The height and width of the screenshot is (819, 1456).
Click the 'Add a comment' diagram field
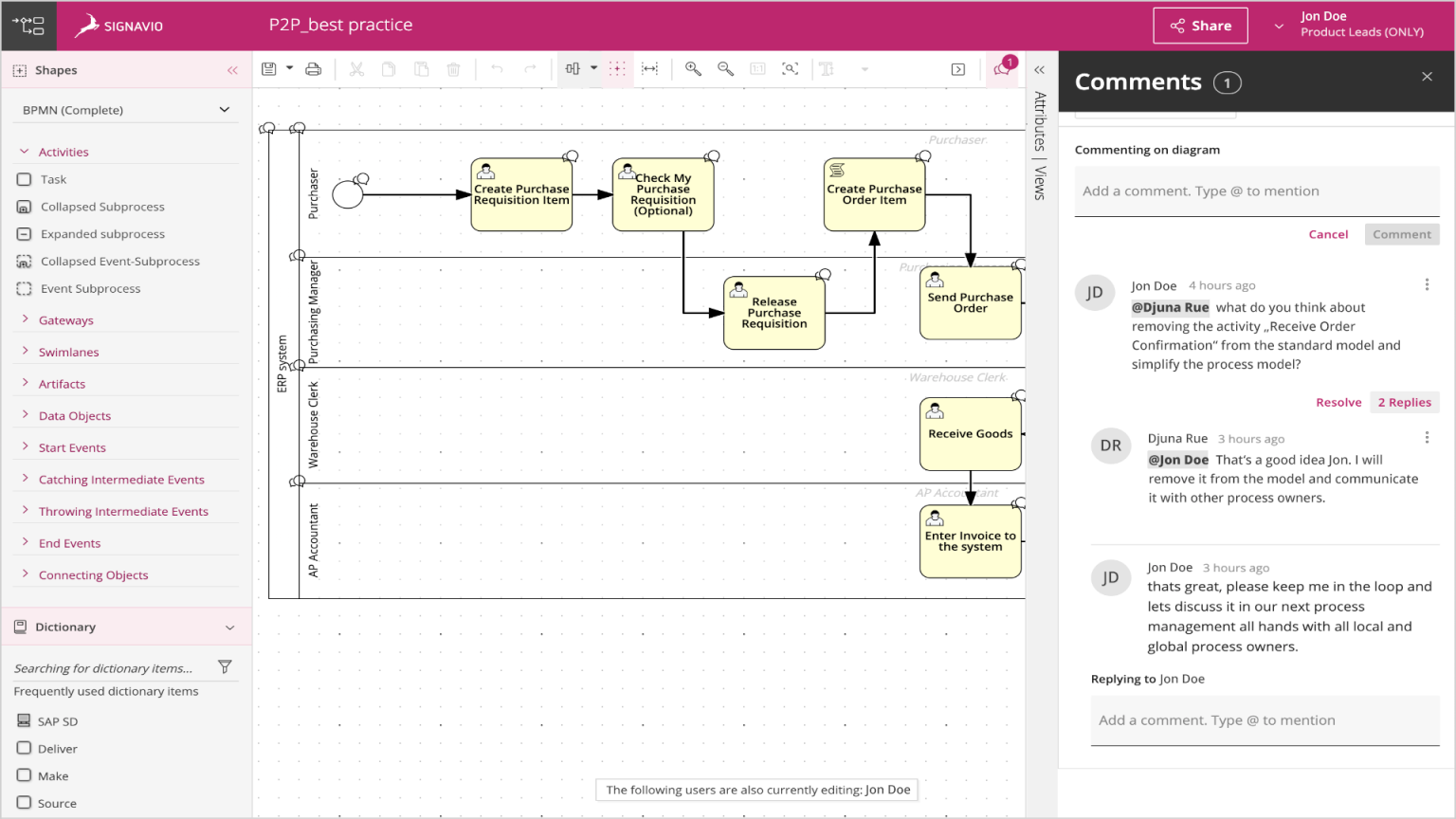pos(1256,191)
